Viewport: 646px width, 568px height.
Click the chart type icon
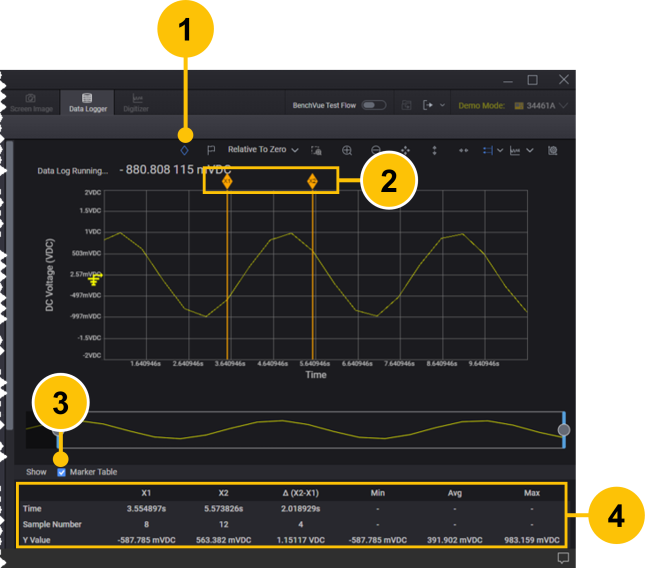point(515,150)
